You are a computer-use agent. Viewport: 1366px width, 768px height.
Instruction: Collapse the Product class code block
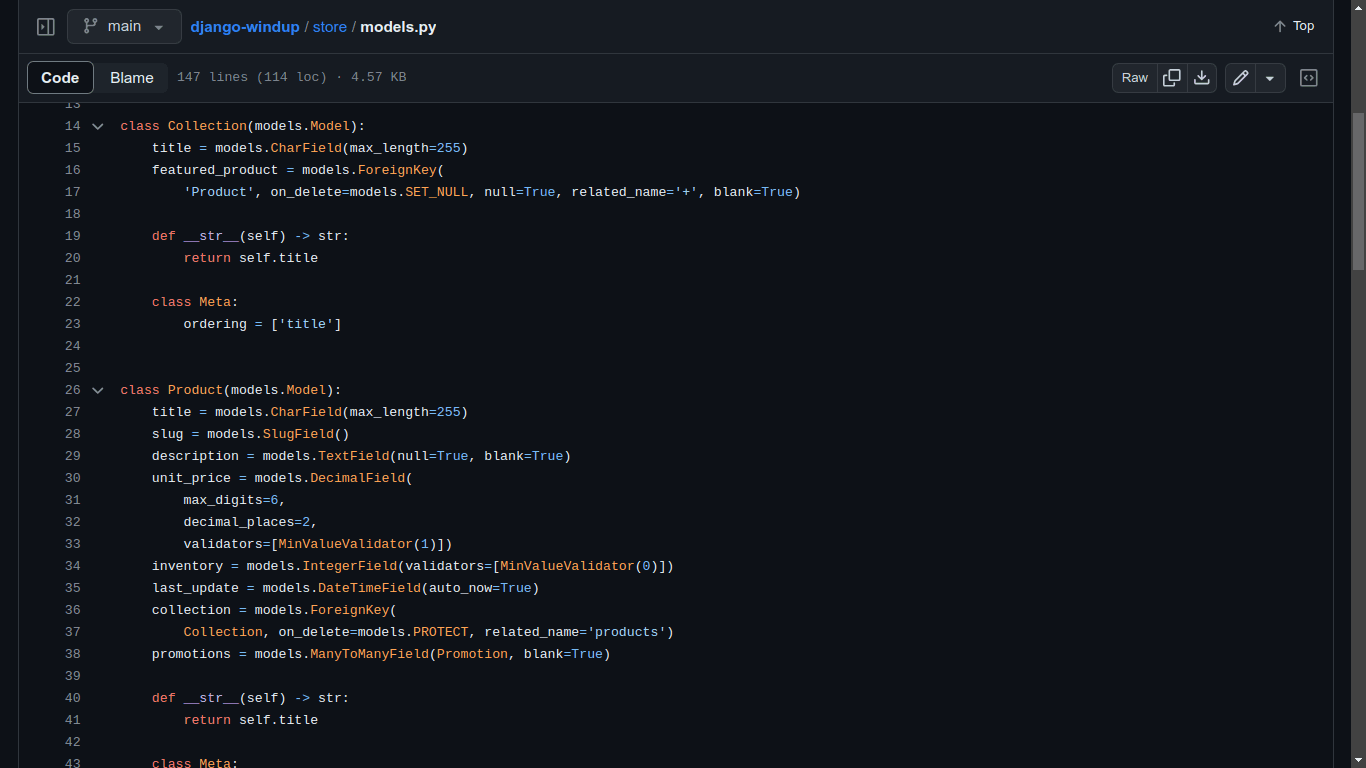pyautogui.click(x=98, y=390)
